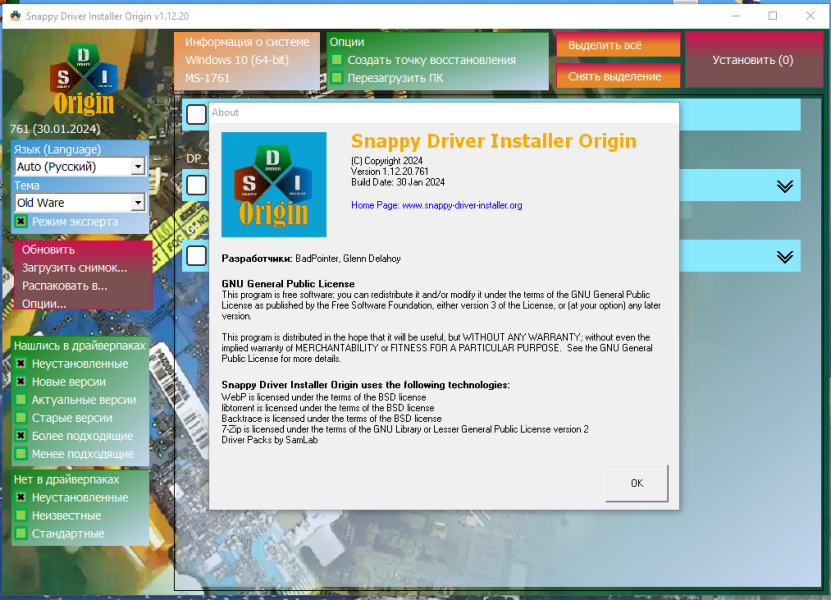
Task: Expand the second driver row chevron
Action: [x=785, y=186]
